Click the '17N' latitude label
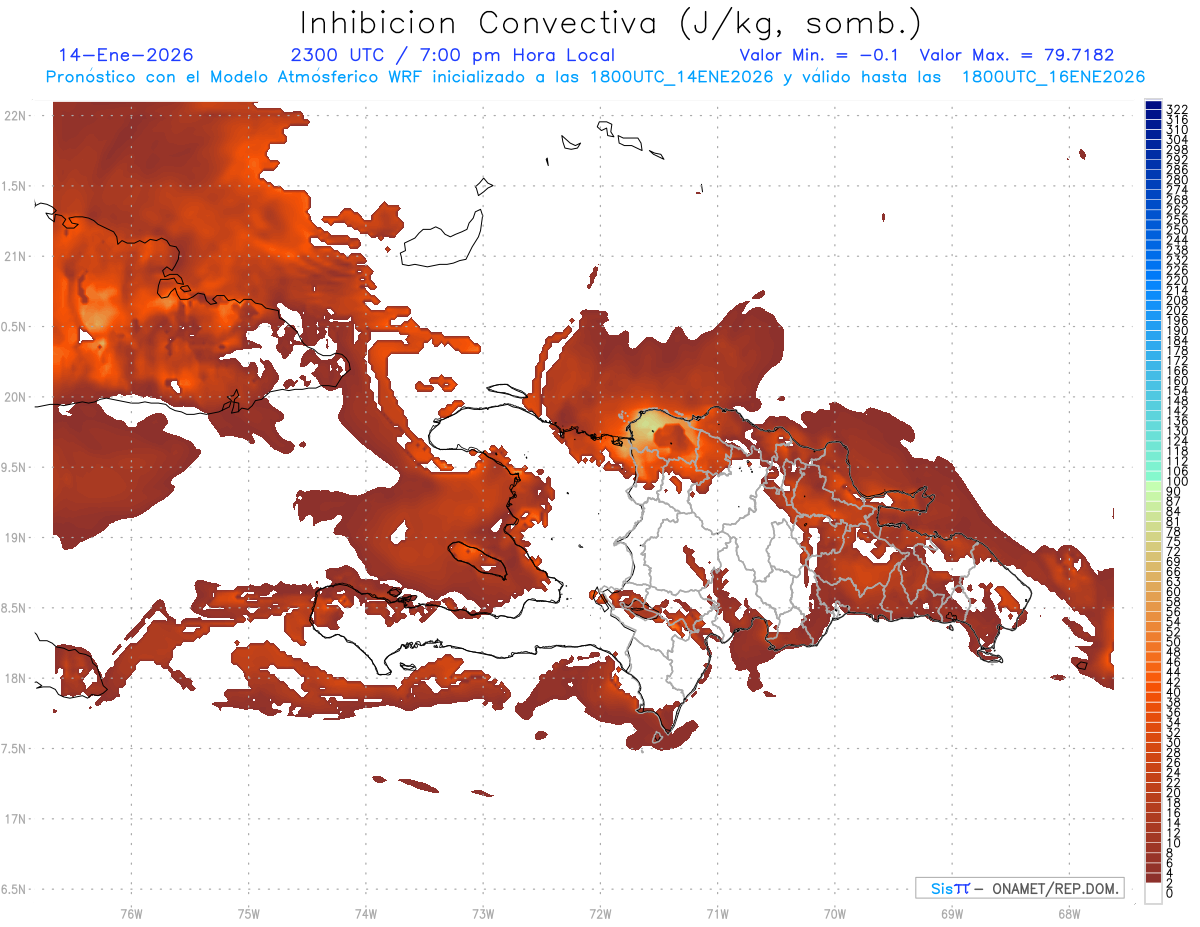The height and width of the screenshot is (927, 1200). click(17, 819)
